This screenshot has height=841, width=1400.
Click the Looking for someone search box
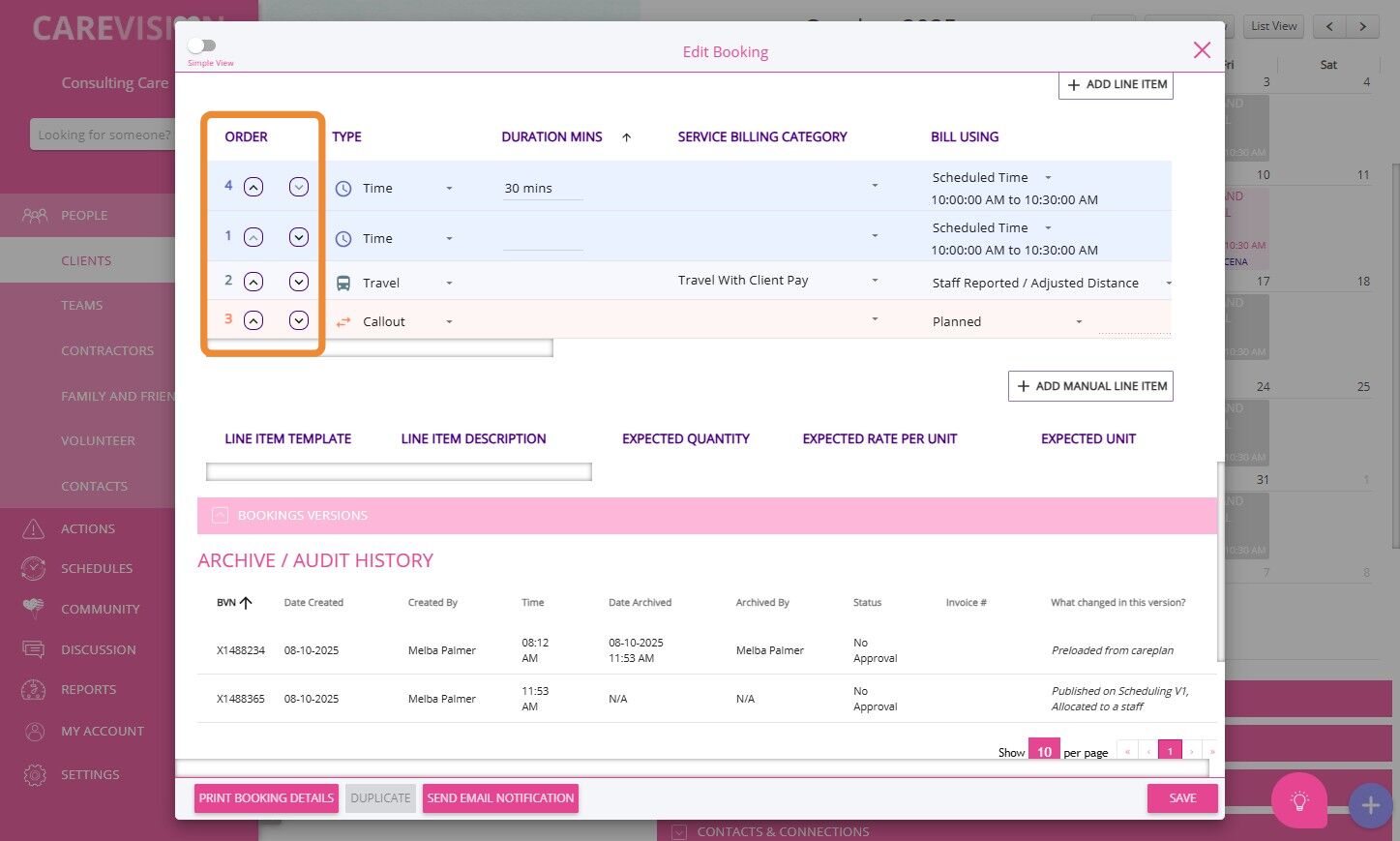click(103, 135)
